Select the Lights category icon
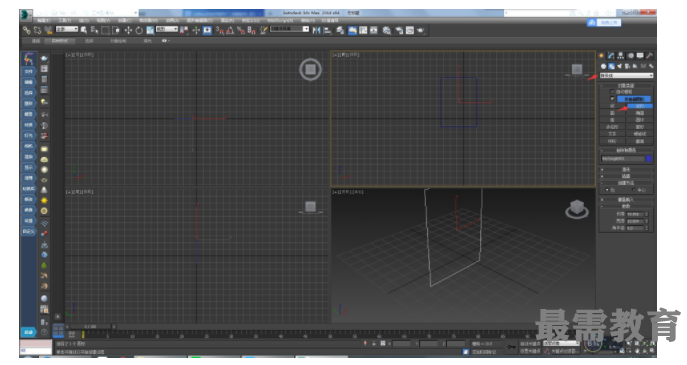Screen dimensions: 687x365 (x=620, y=66)
